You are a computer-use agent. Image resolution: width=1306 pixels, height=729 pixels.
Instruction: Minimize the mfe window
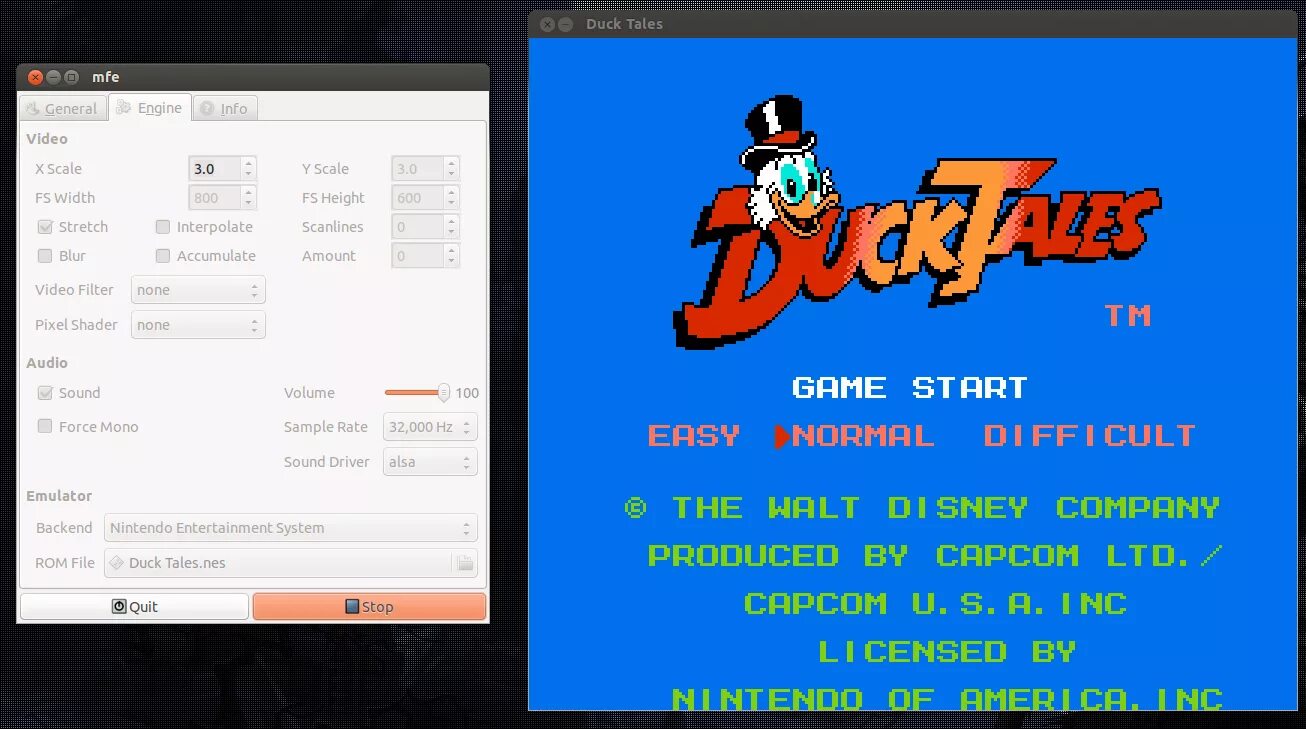(54, 77)
